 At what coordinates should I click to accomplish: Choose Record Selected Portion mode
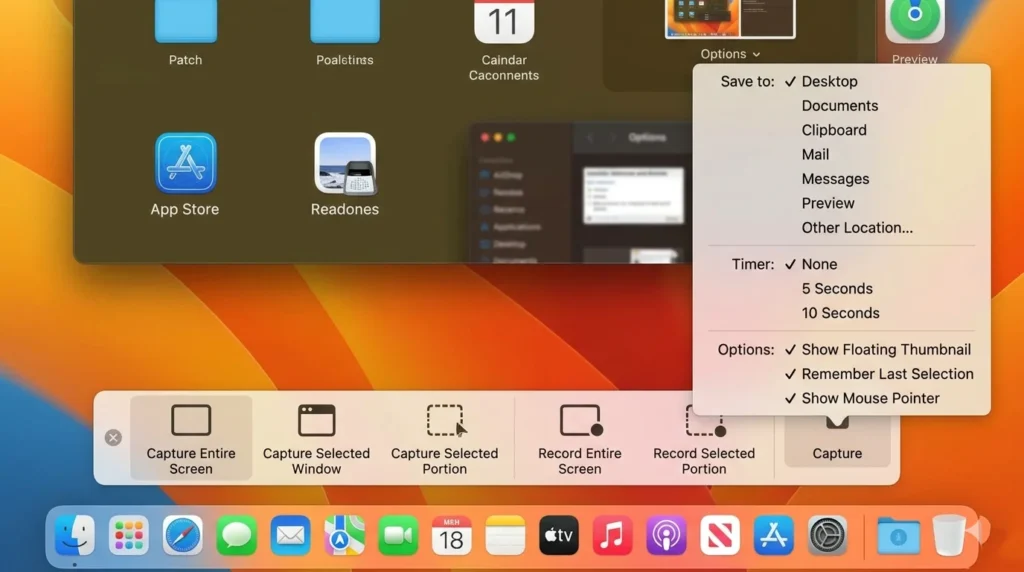[703, 438]
